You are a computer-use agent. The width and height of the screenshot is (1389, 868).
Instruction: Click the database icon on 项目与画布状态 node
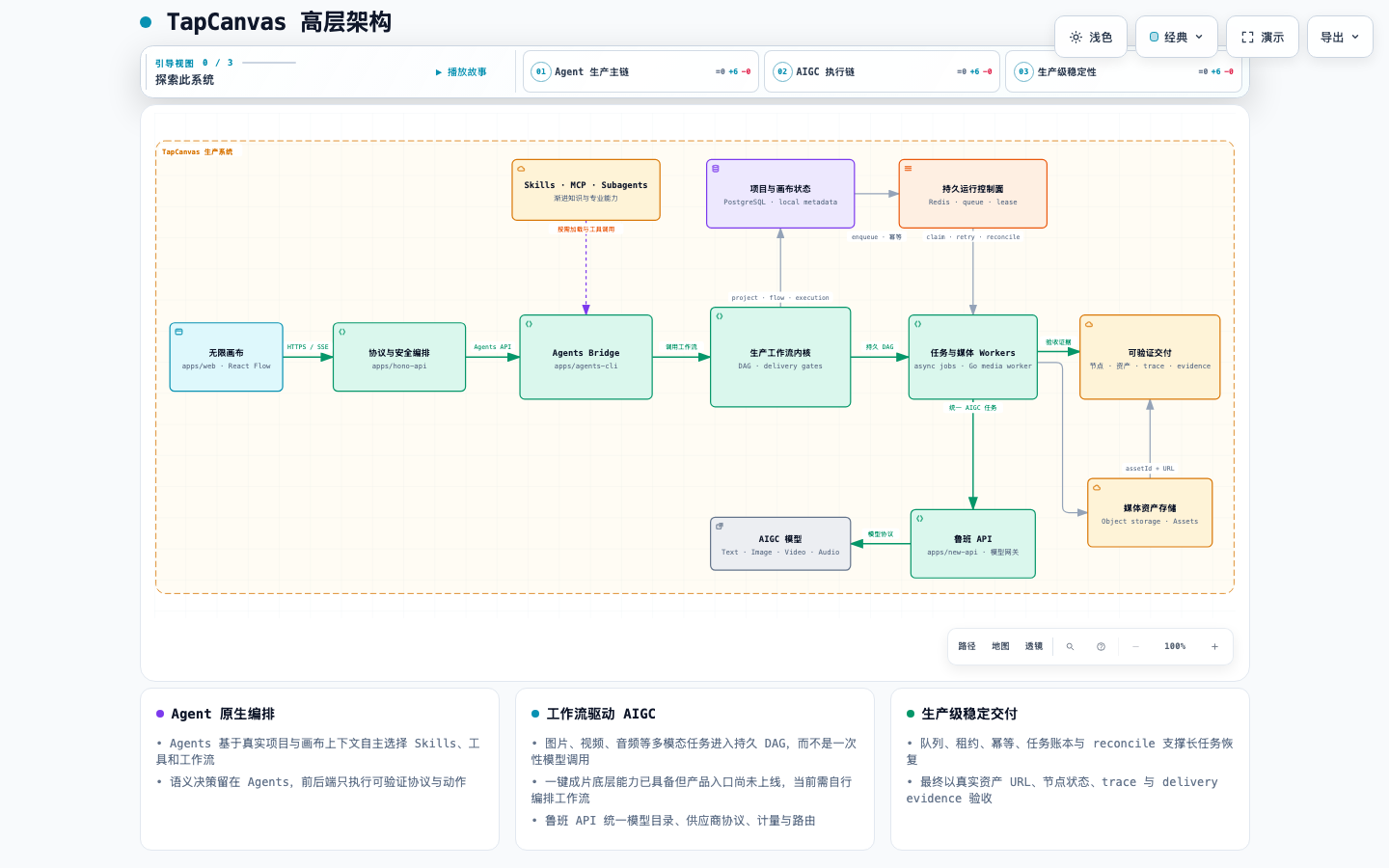coord(716,169)
